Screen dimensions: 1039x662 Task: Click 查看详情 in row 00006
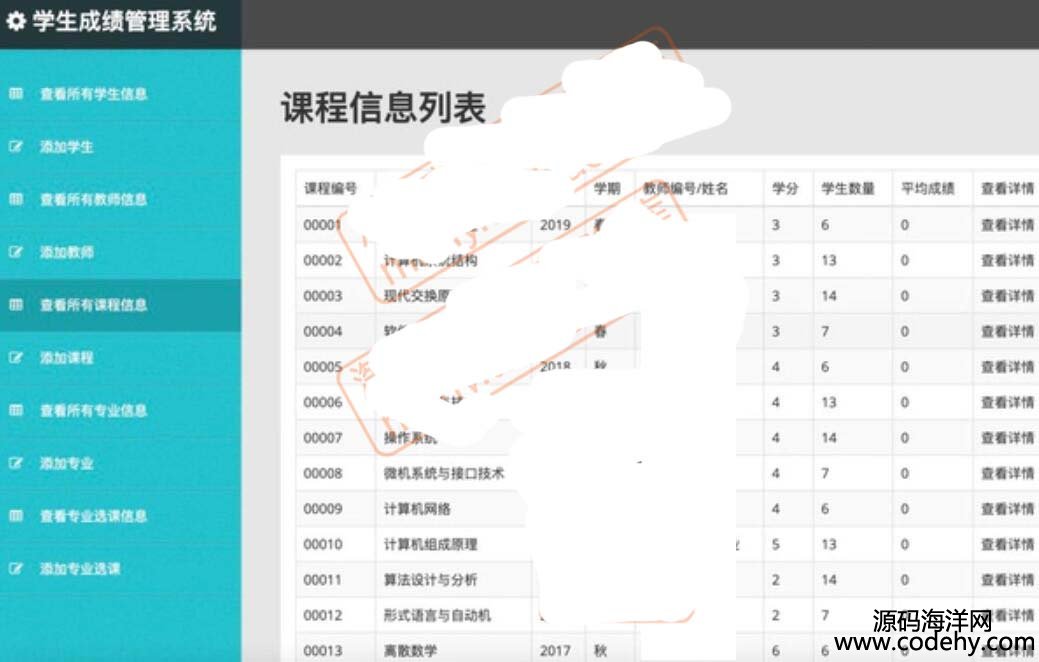1007,402
